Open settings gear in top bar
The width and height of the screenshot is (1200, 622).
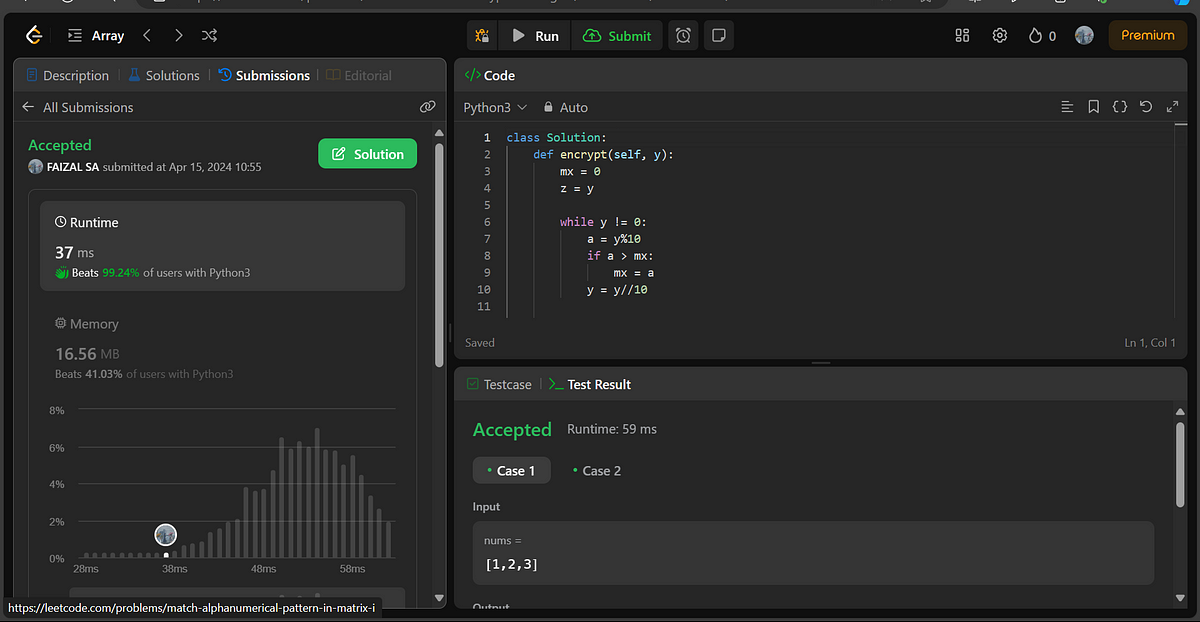point(999,35)
